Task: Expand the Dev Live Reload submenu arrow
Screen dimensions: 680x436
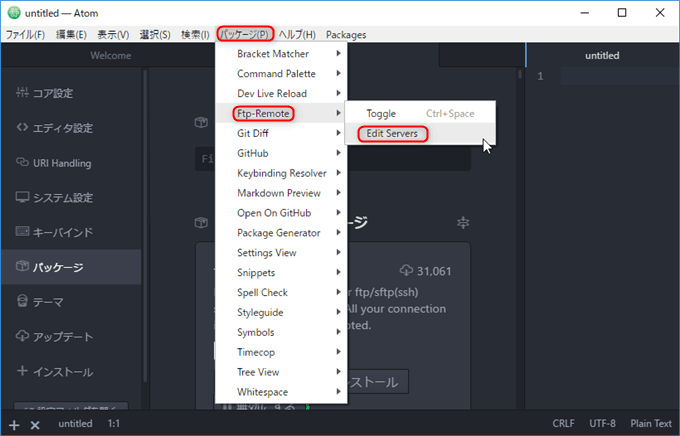Action: pyautogui.click(x=338, y=93)
